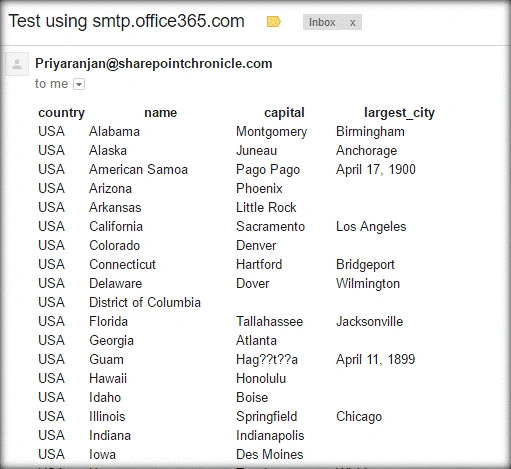
Task: Select the 'Connecticut' cell
Action: coord(122,264)
